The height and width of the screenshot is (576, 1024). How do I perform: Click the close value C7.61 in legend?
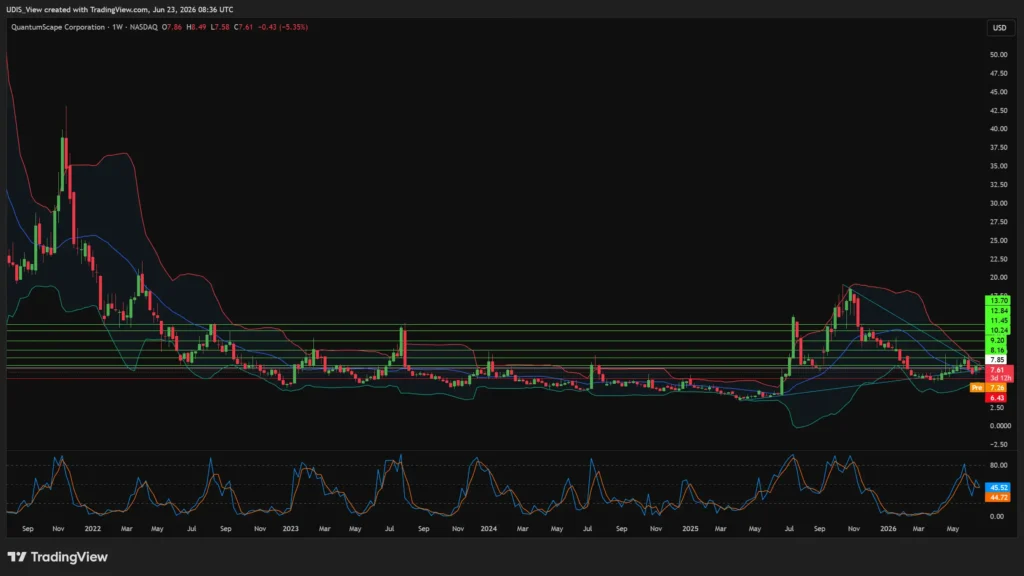coord(244,27)
